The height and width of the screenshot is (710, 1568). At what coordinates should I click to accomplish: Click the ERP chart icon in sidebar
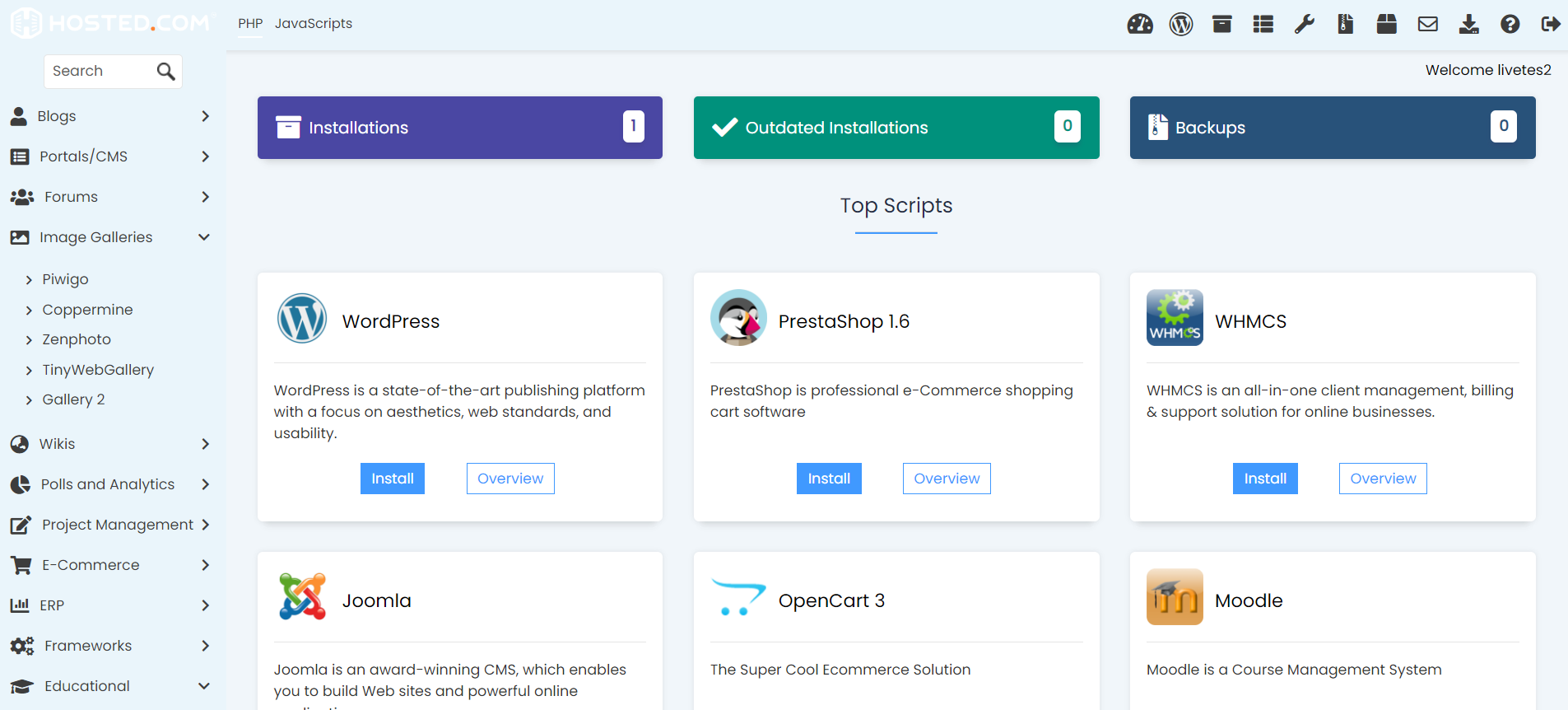pyautogui.click(x=20, y=605)
